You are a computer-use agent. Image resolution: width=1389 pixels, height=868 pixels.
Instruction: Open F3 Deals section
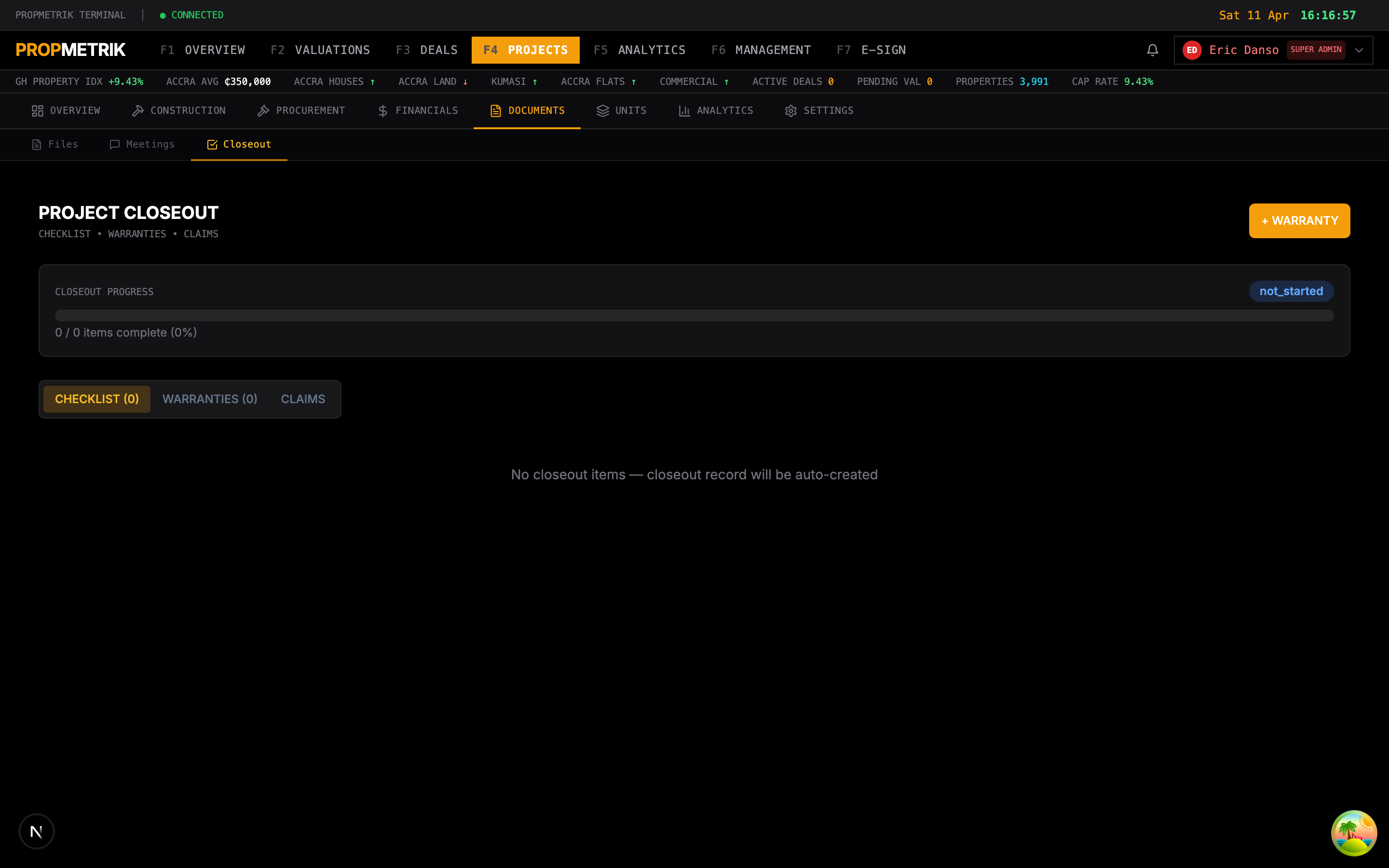click(x=426, y=50)
